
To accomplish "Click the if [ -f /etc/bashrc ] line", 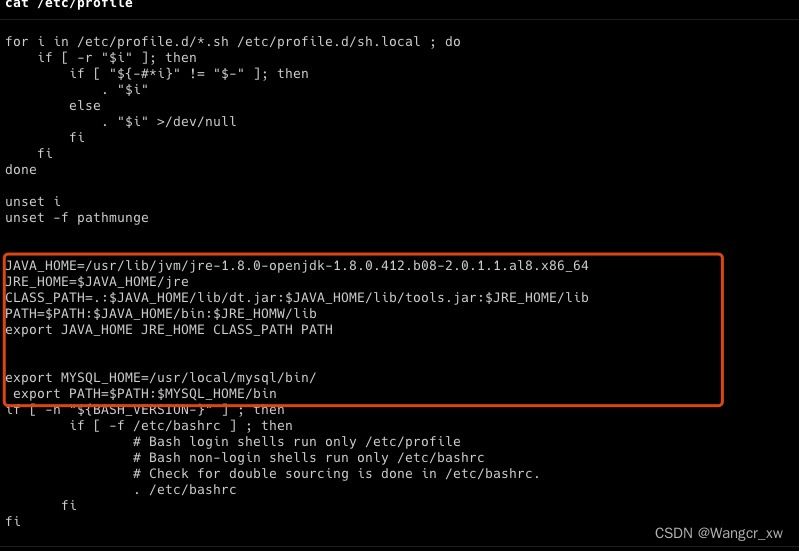I will click(x=181, y=426).
